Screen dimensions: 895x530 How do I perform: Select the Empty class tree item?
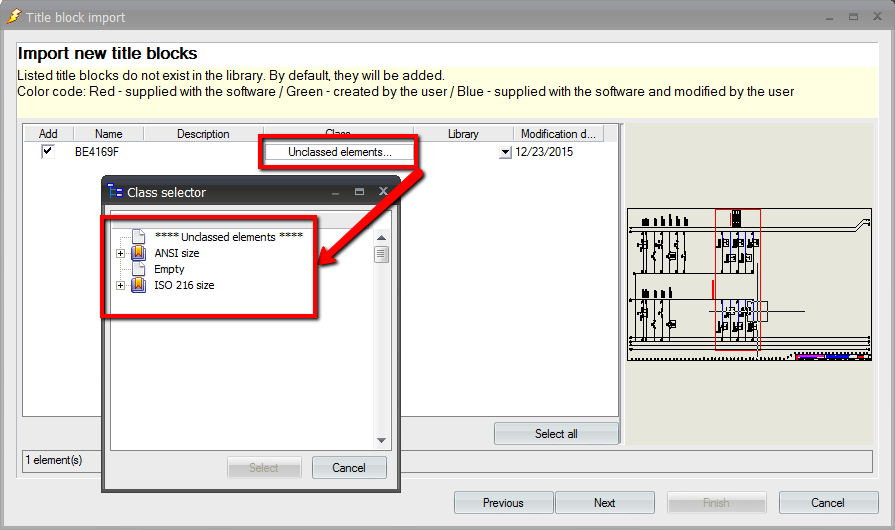click(169, 270)
